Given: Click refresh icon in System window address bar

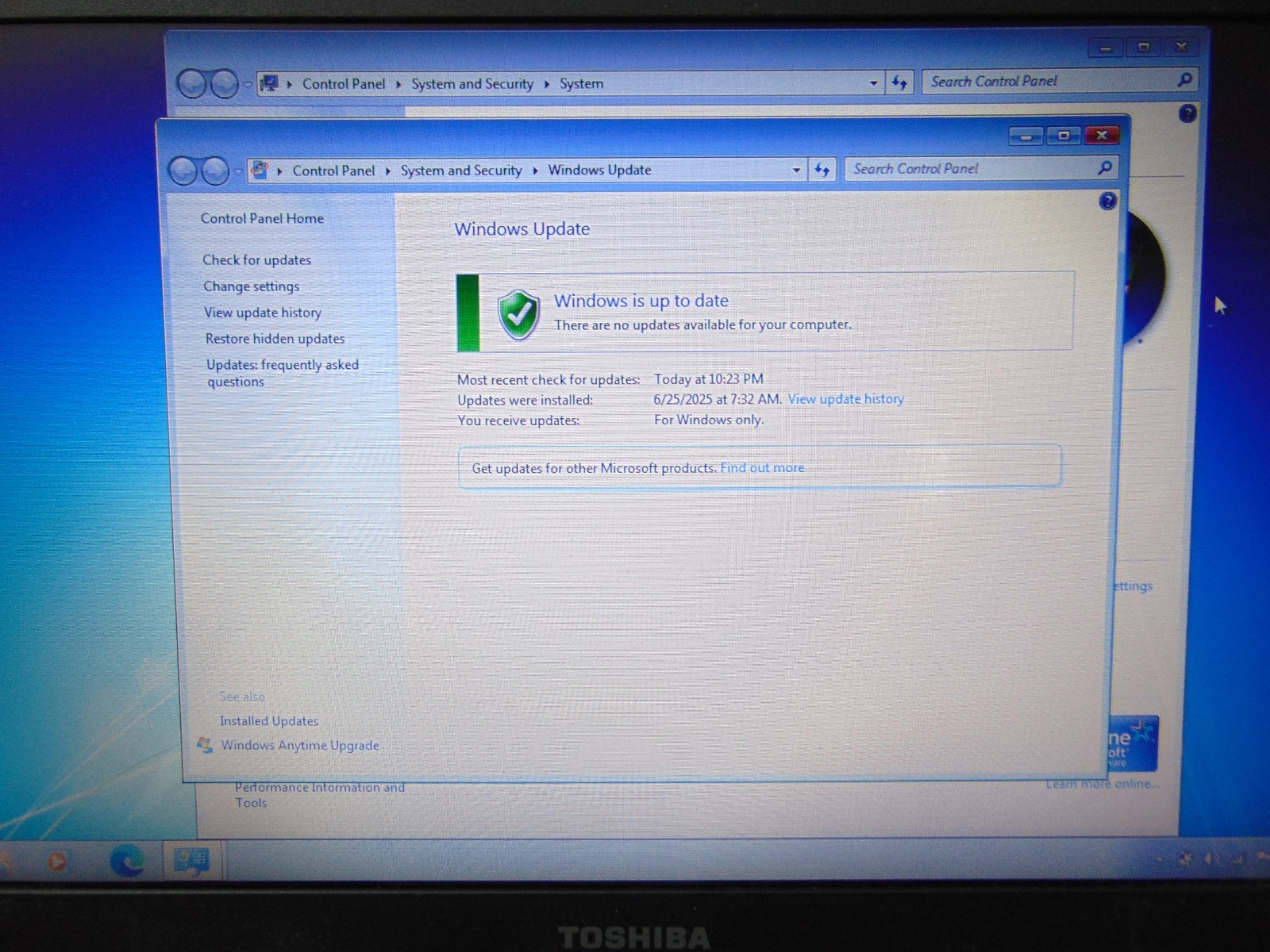Looking at the screenshot, I should (899, 83).
